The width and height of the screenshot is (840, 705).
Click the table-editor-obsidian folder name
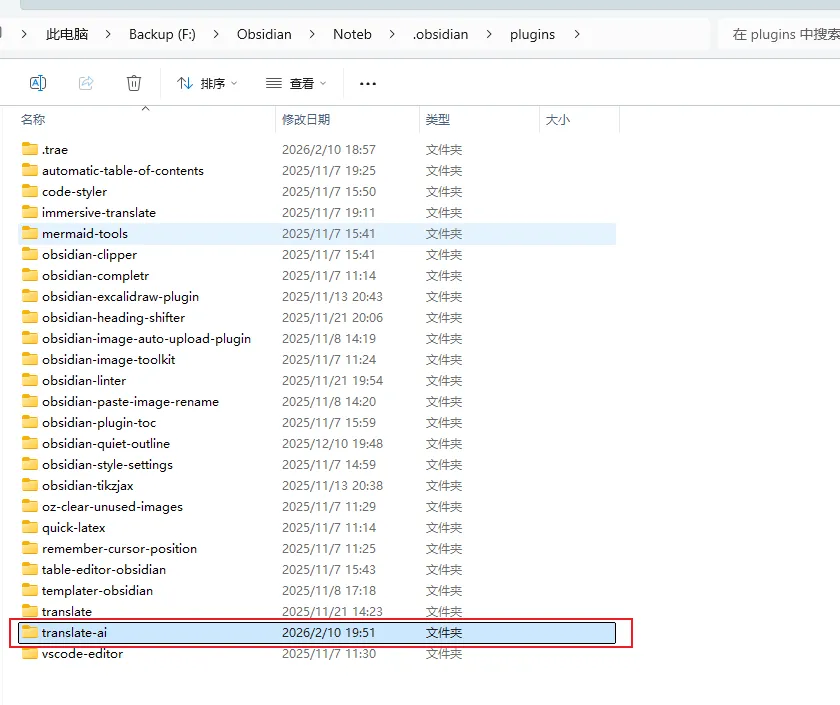coord(104,569)
